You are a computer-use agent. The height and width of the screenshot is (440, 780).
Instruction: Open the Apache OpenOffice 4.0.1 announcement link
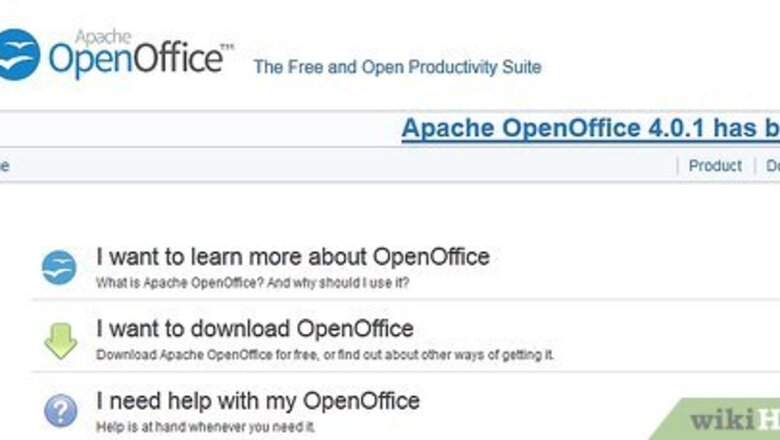(590, 128)
